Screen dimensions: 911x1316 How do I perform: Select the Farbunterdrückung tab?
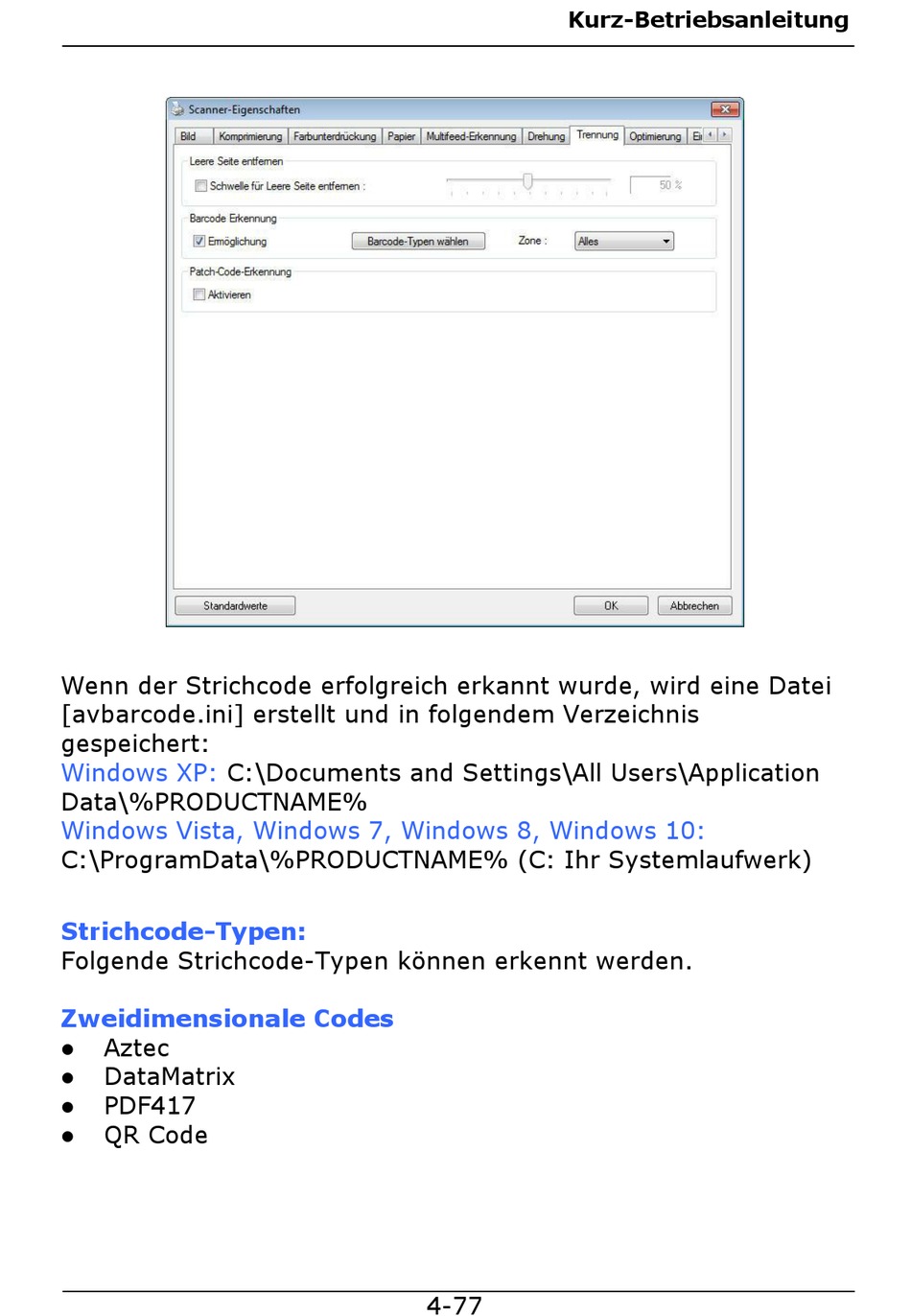pos(335,136)
